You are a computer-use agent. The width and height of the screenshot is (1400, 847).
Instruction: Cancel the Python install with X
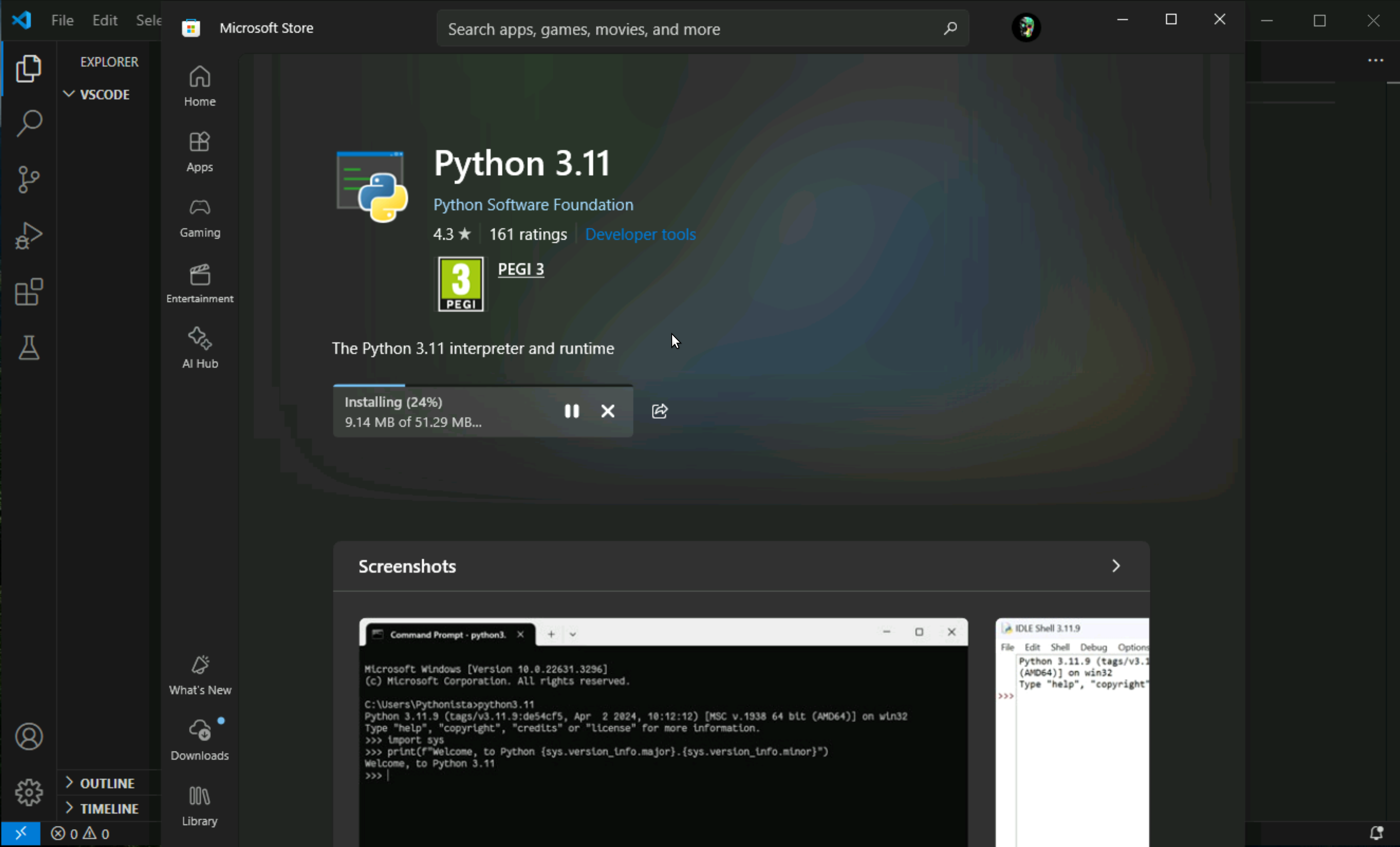607,411
